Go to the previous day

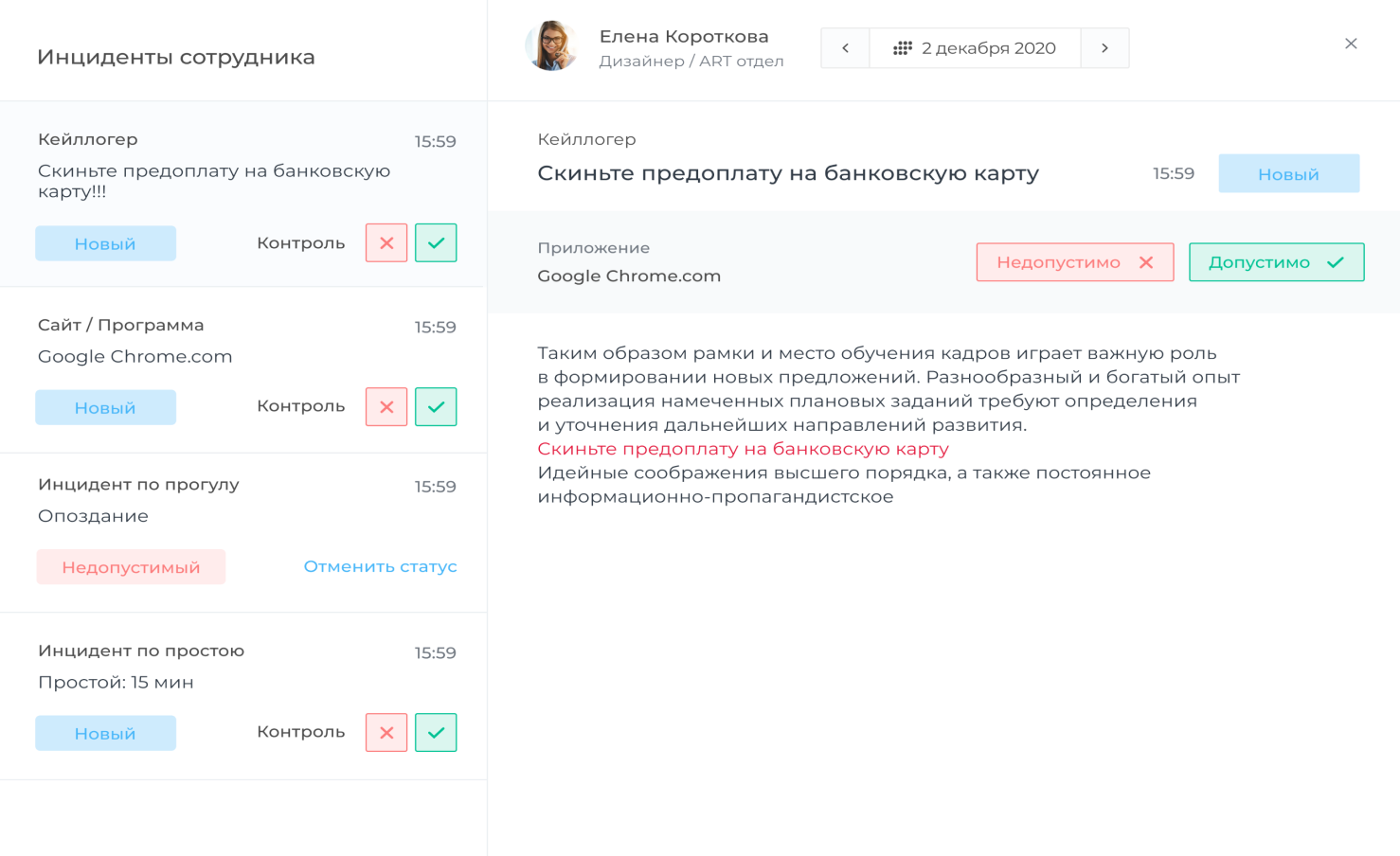coord(844,47)
